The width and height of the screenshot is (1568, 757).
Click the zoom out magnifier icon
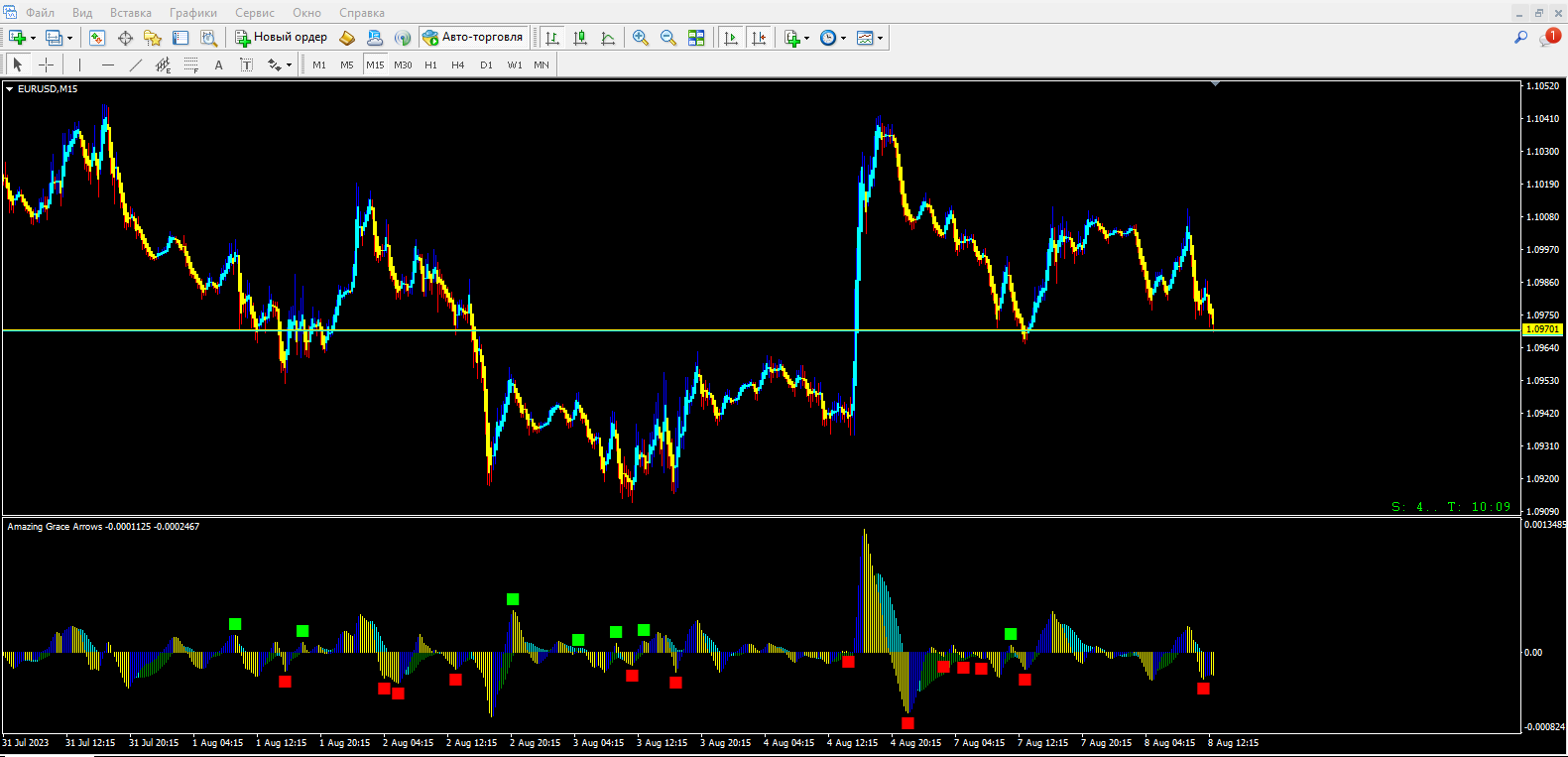668,38
